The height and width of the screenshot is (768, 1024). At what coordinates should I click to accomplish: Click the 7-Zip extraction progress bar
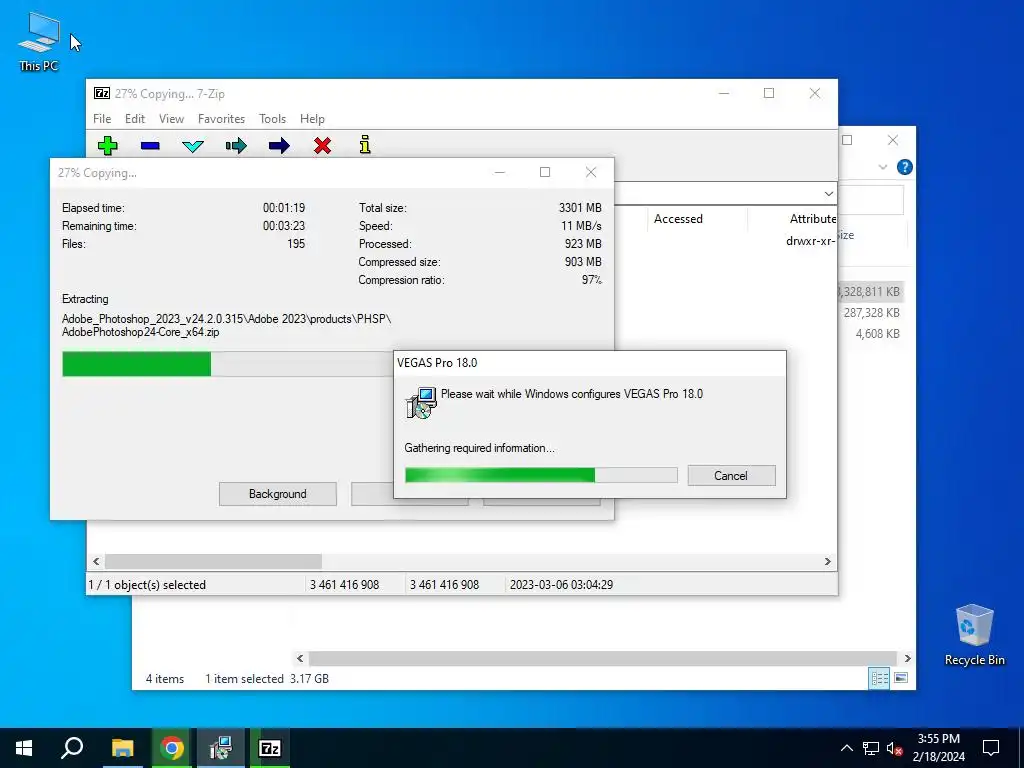click(227, 364)
